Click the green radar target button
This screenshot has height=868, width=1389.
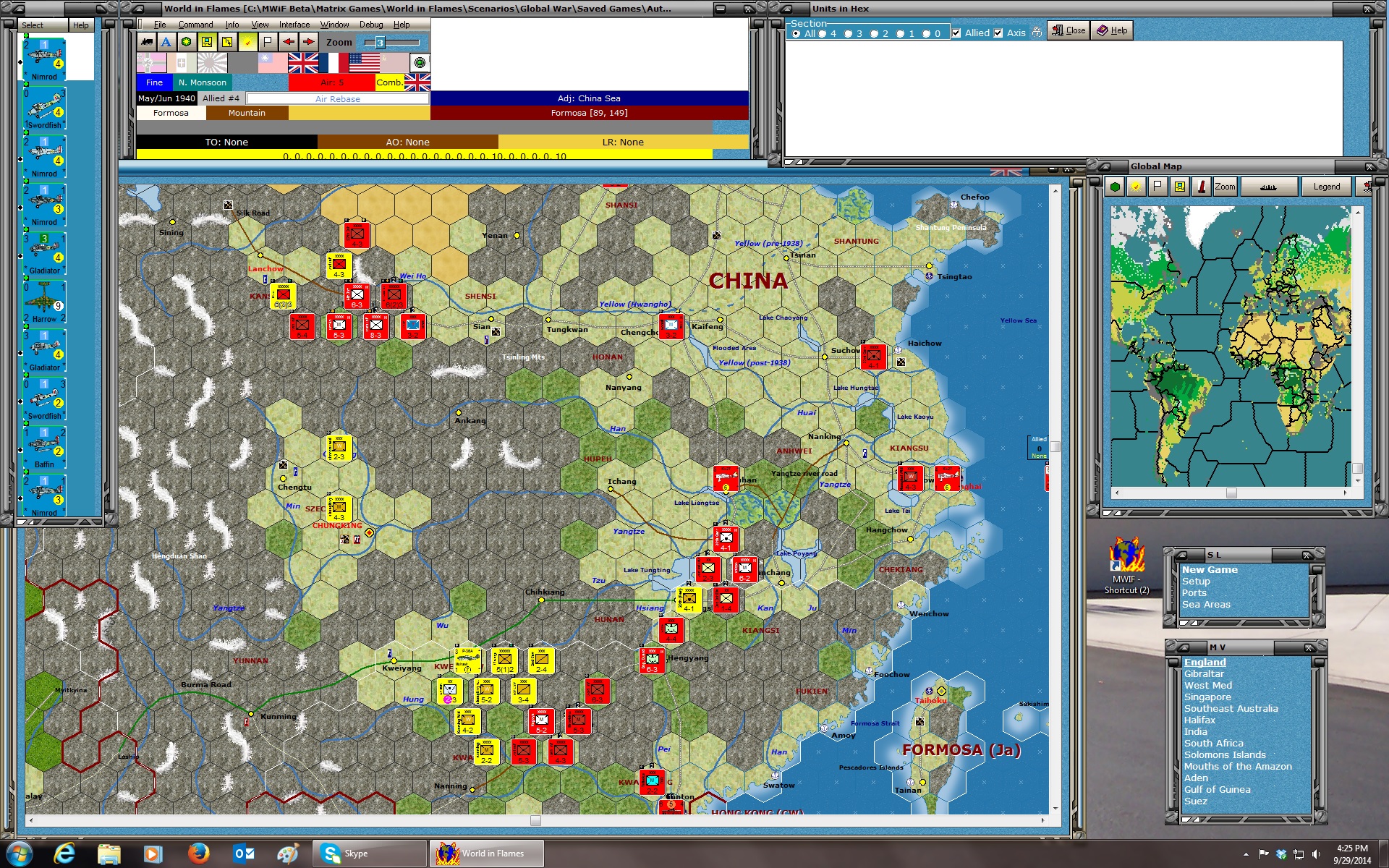coord(420,63)
